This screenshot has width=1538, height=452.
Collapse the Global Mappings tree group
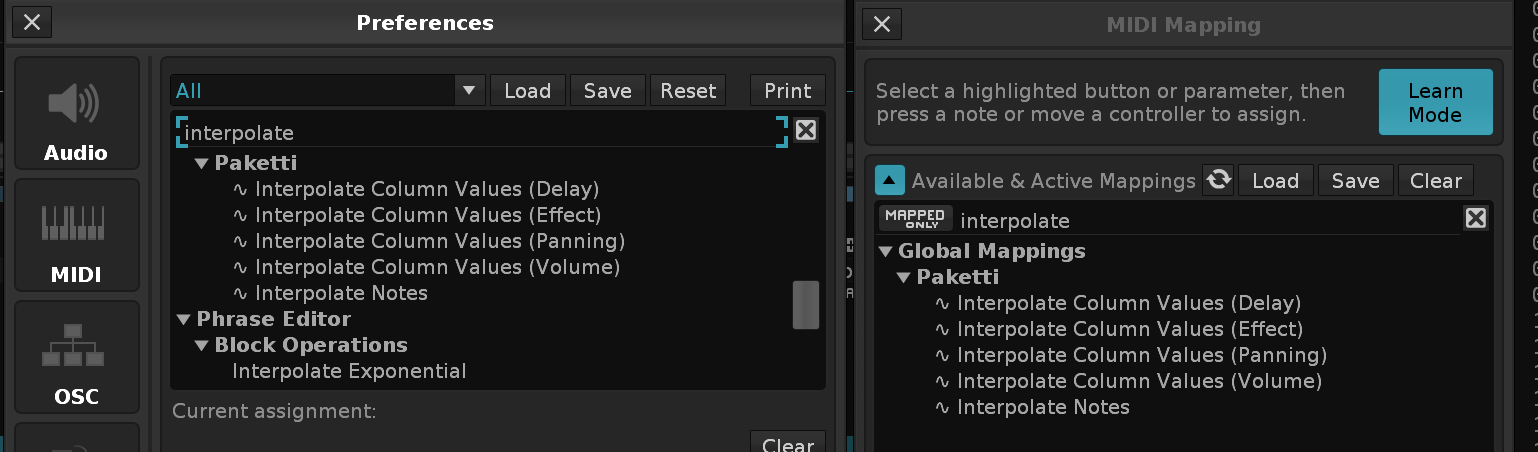click(x=885, y=252)
